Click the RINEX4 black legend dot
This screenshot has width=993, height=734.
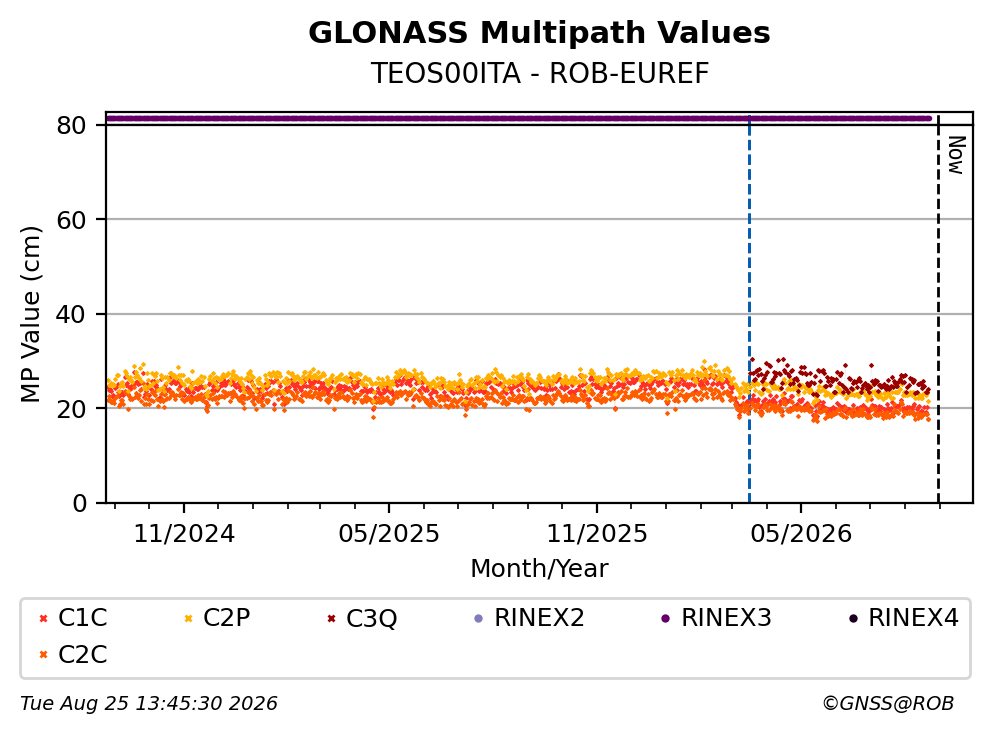[x=853, y=618]
